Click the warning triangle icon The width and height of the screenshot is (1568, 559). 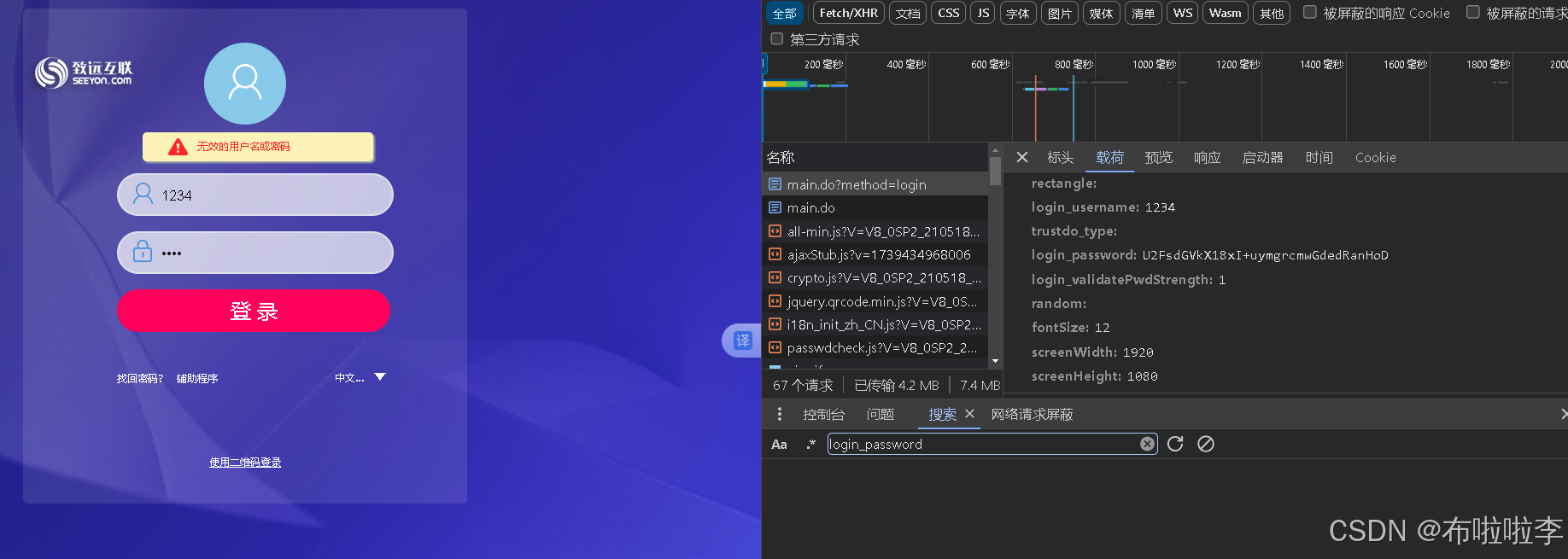pyautogui.click(x=178, y=147)
